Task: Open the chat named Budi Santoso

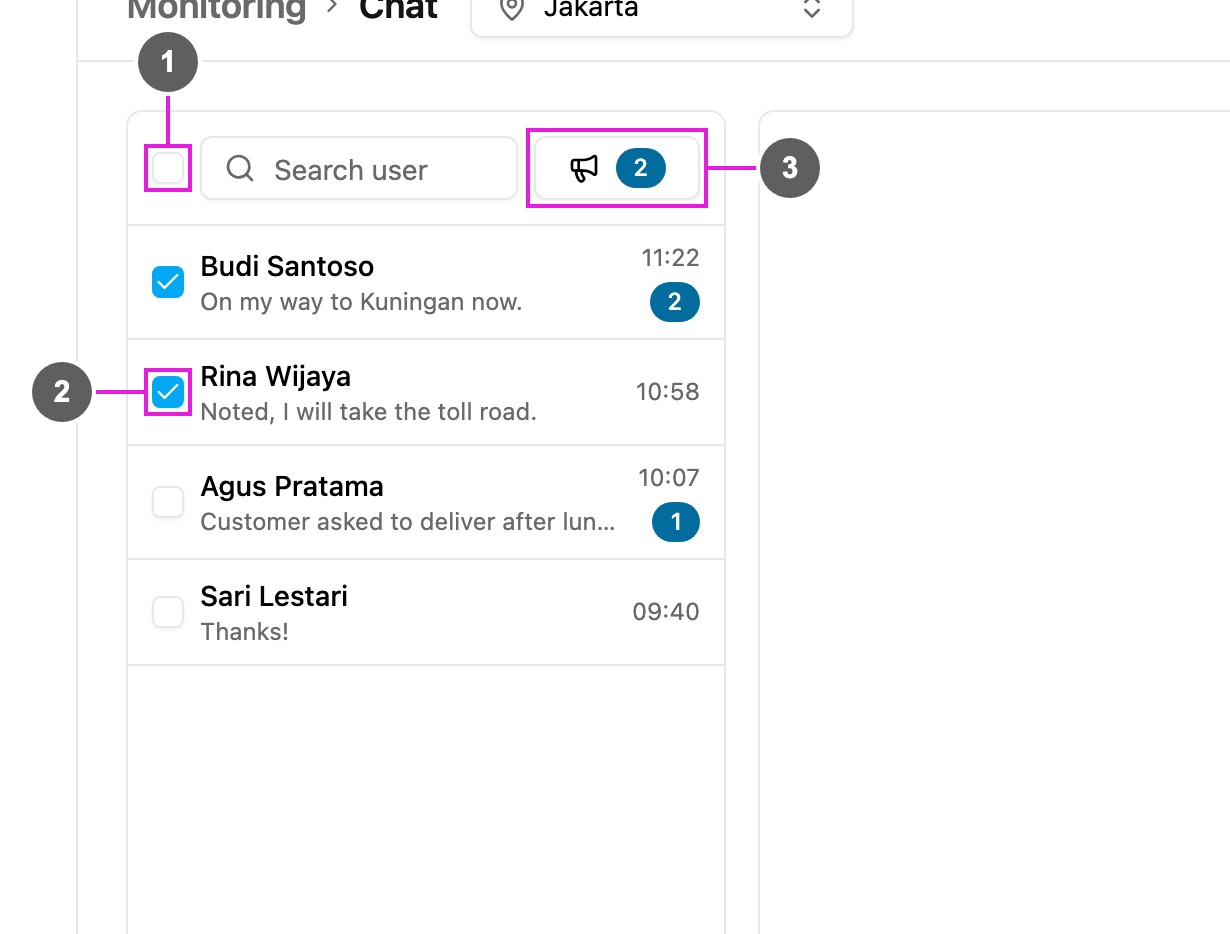Action: 287,266
